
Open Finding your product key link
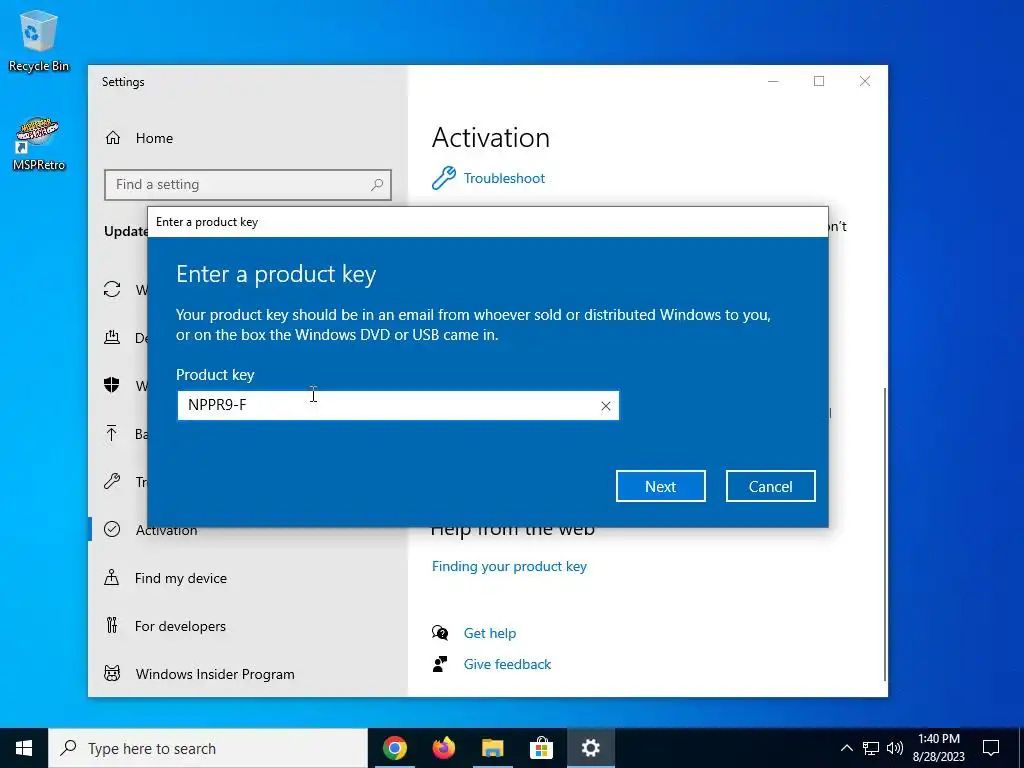click(509, 566)
